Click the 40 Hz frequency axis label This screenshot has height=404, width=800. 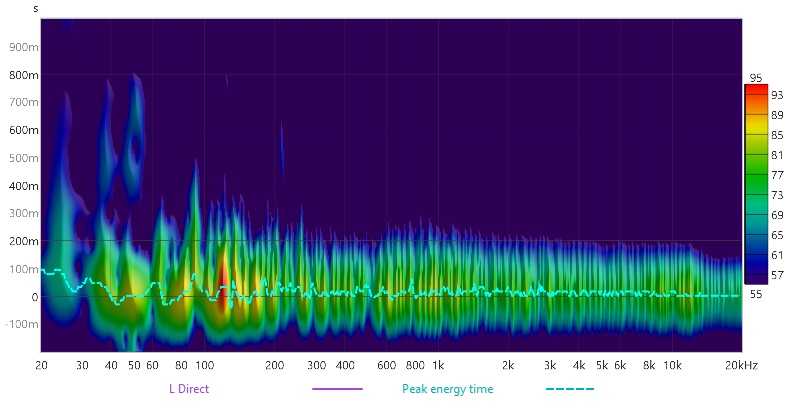[111, 365]
